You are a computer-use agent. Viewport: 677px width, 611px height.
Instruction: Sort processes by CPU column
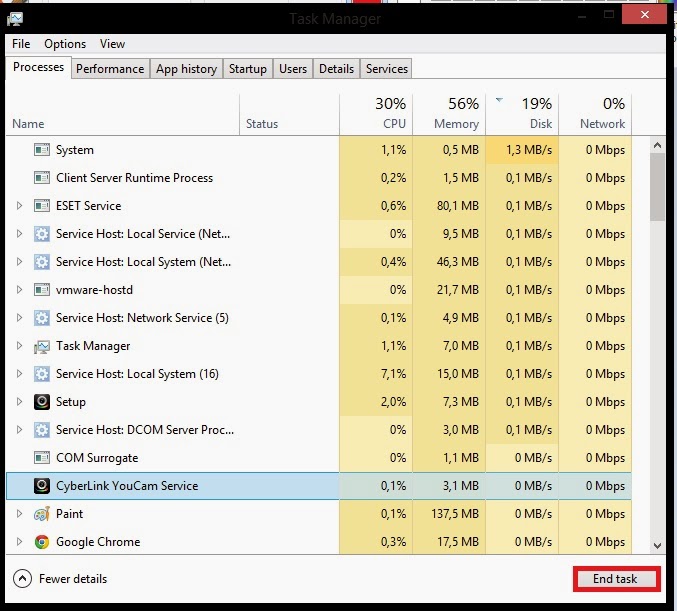[x=376, y=114]
